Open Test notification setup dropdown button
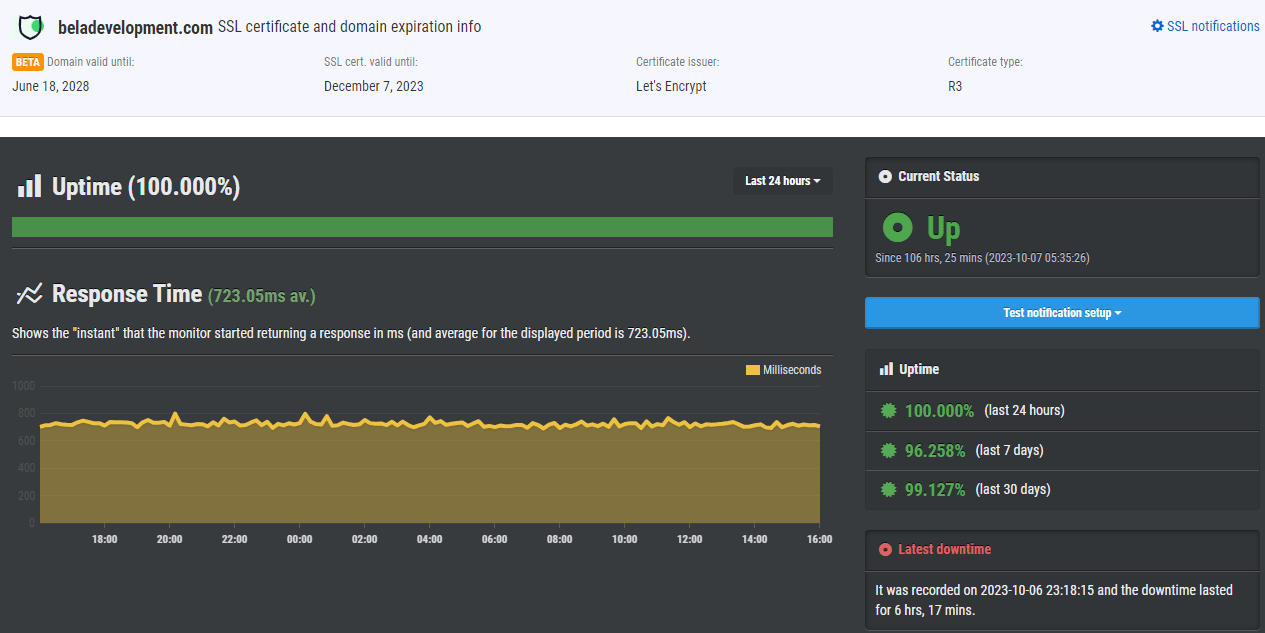This screenshot has width=1265, height=633. pos(1062,312)
